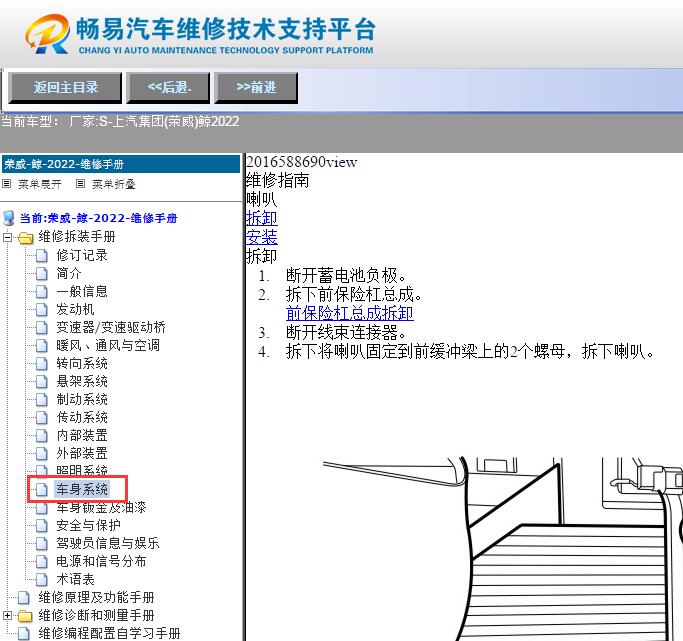Open the 安全与保护 entry
This screenshot has height=641, width=683.
(88, 525)
